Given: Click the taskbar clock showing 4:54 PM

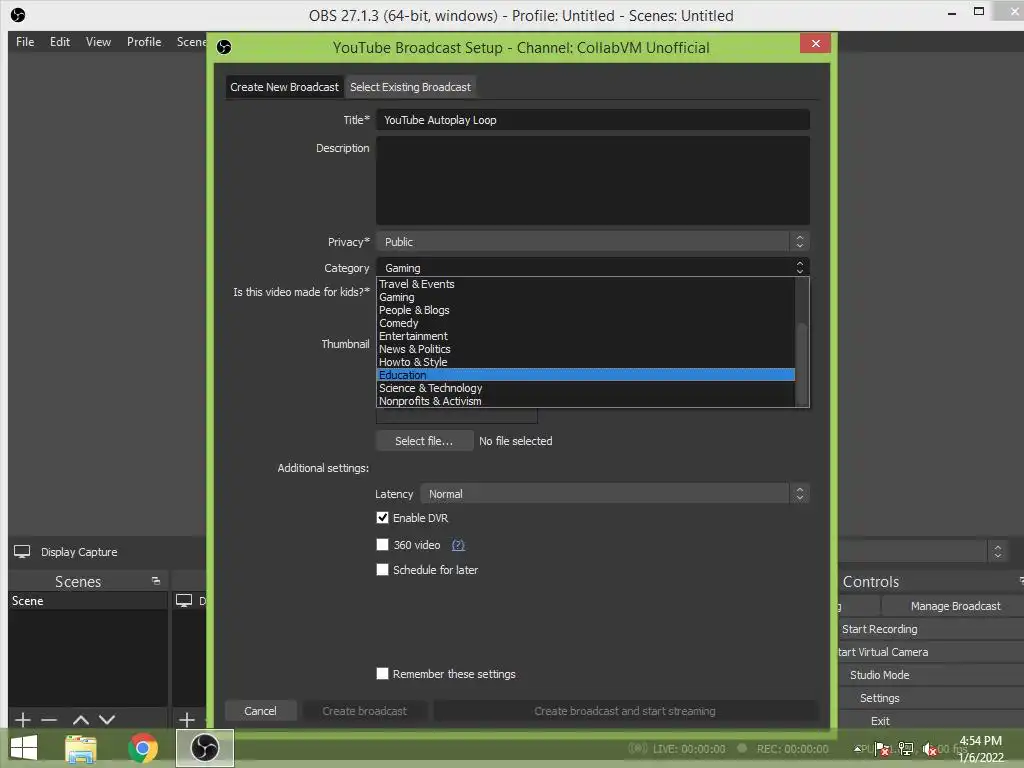Looking at the screenshot, I should point(980,748).
